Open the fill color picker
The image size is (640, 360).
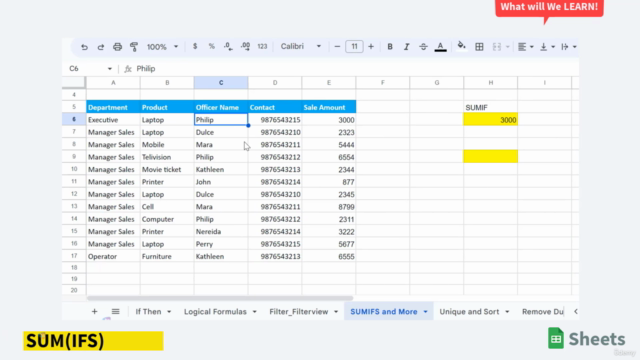[462, 46]
